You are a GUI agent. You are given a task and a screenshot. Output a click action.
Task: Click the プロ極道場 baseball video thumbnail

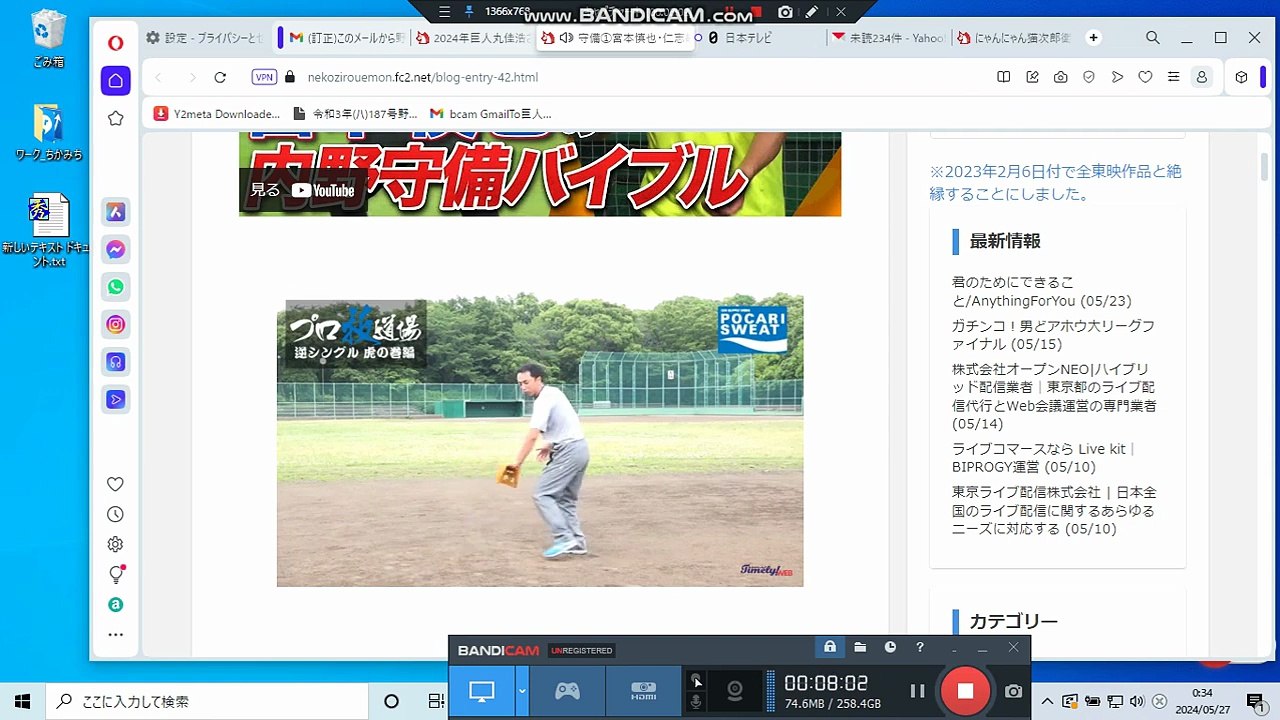tap(540, 440)
